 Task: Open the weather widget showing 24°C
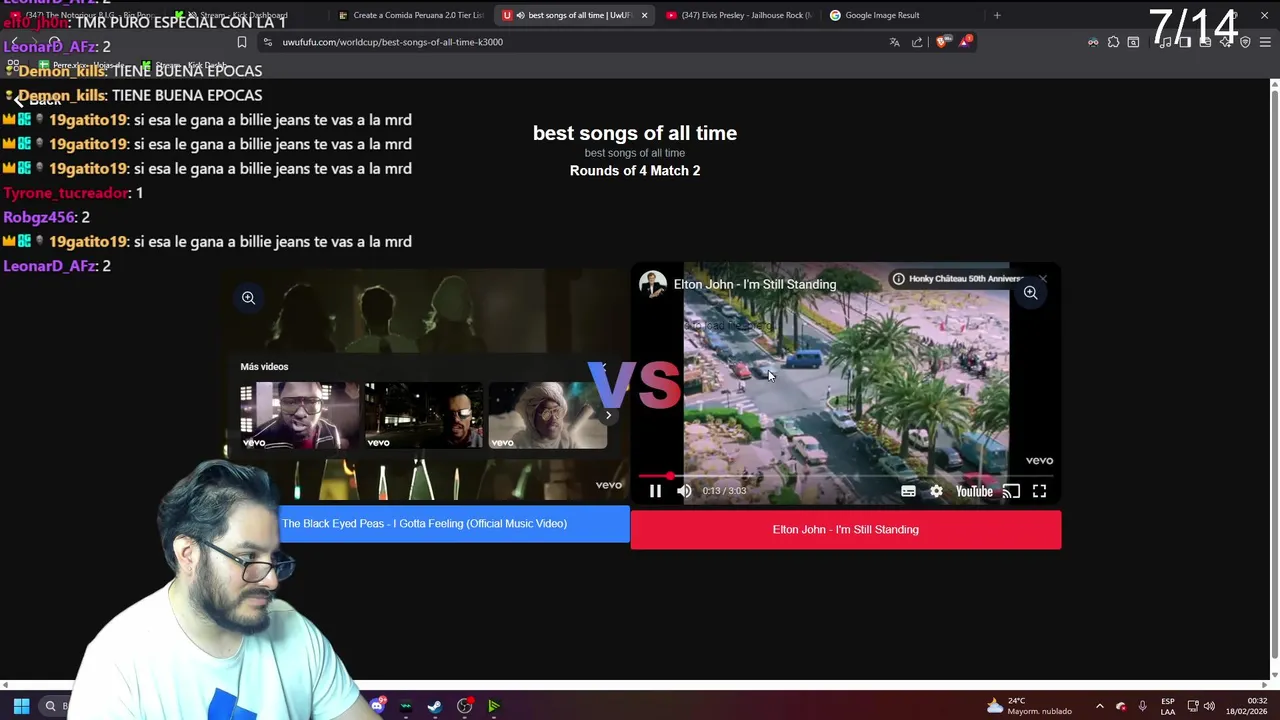coord(1029,706)
